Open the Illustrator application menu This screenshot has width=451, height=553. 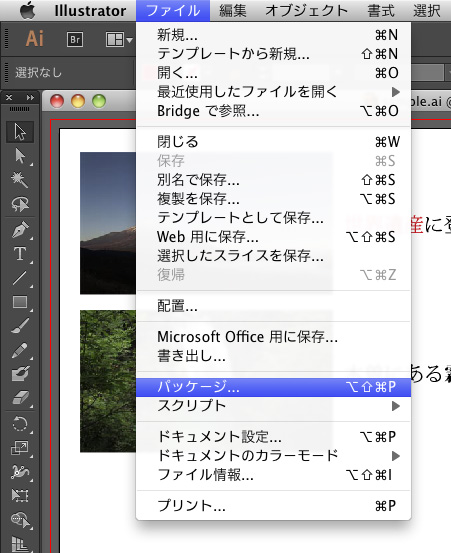[90, 11]
